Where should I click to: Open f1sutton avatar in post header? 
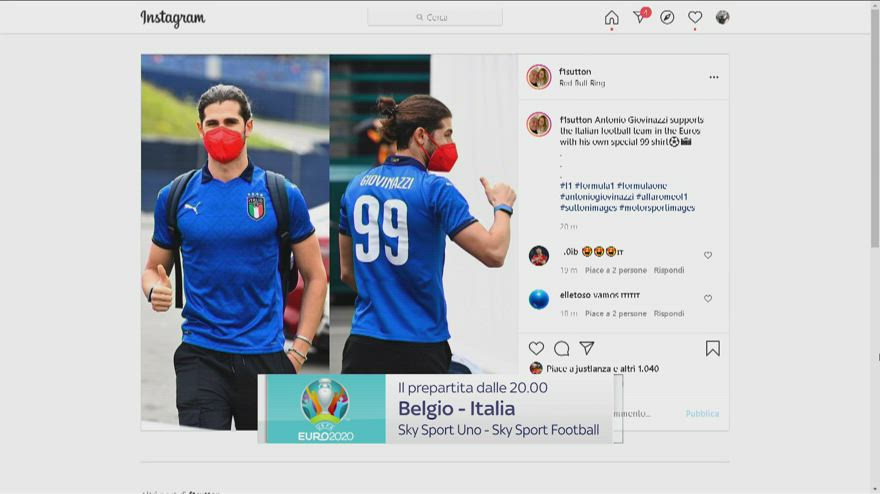(539, 77)
